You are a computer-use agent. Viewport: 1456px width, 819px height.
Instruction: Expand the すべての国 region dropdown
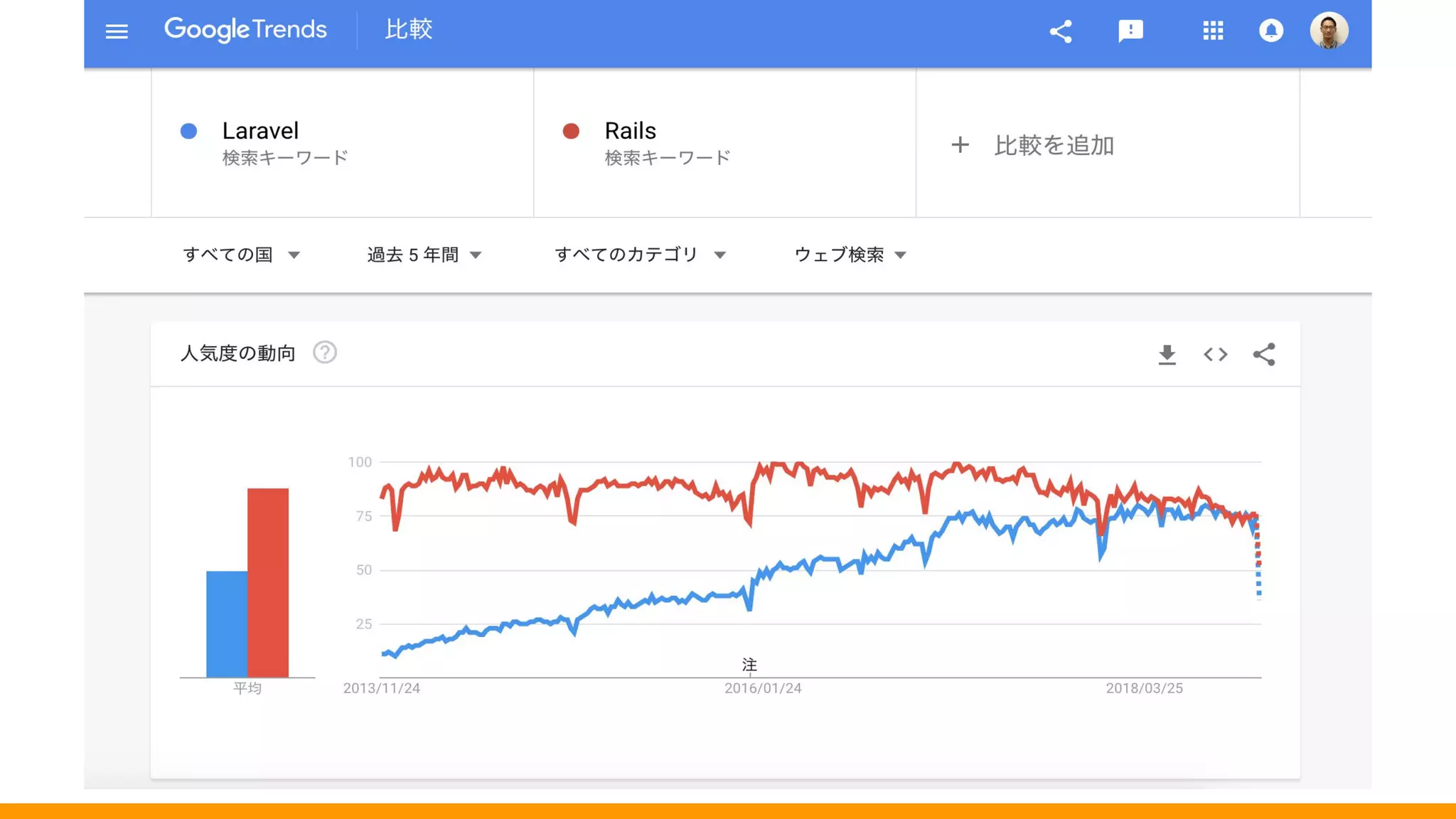[x=242, y=255]
